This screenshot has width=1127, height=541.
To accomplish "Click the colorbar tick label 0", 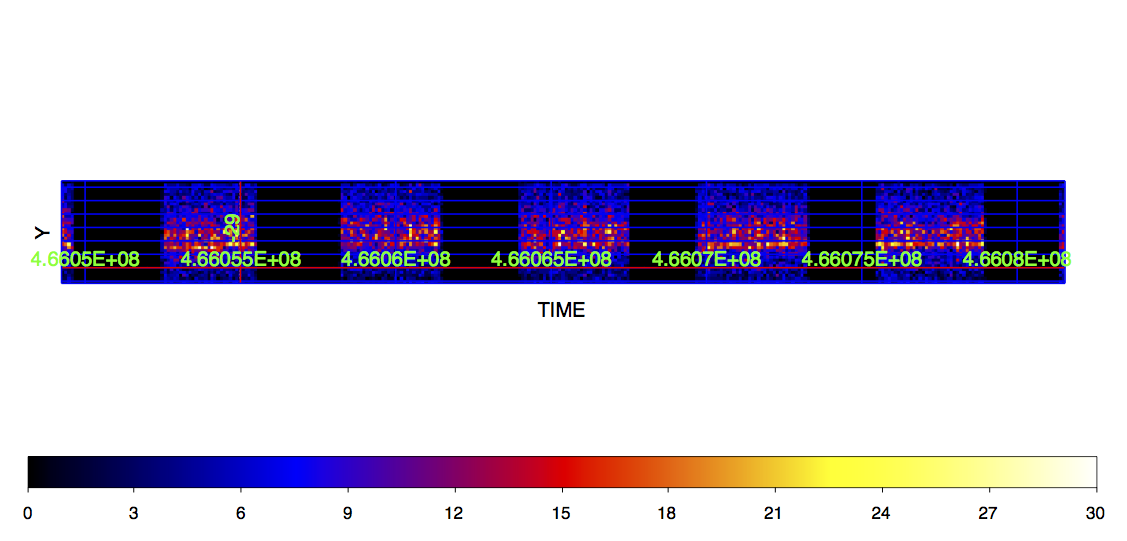I will coord(28,514).
